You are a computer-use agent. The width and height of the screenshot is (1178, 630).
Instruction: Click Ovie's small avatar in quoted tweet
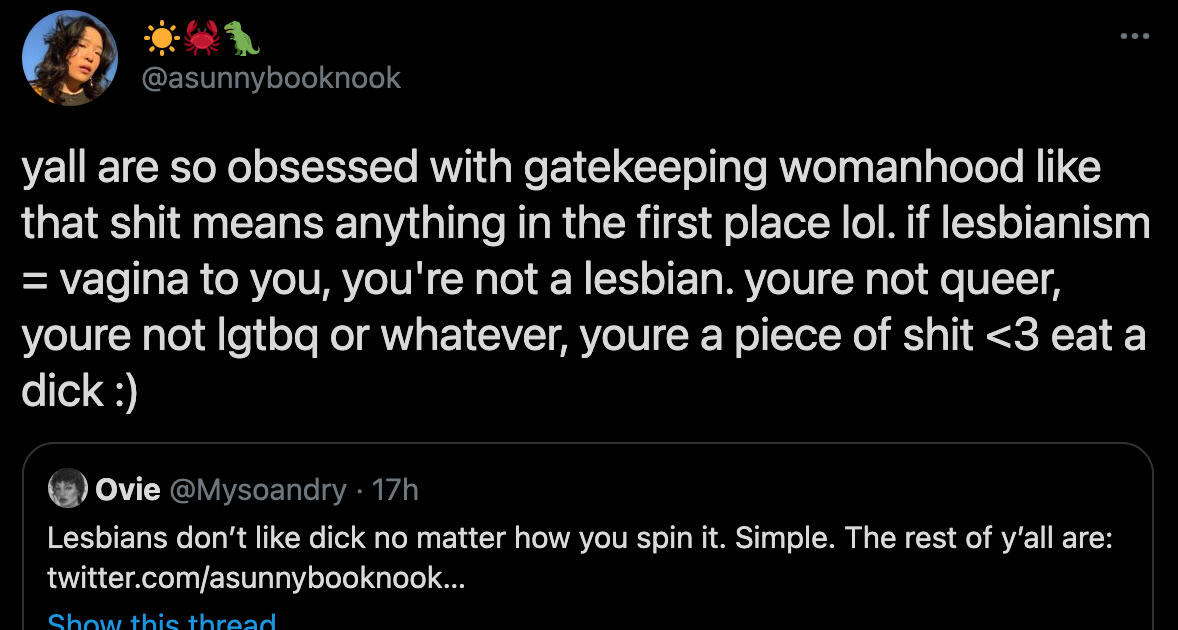[x=67, y=489]
